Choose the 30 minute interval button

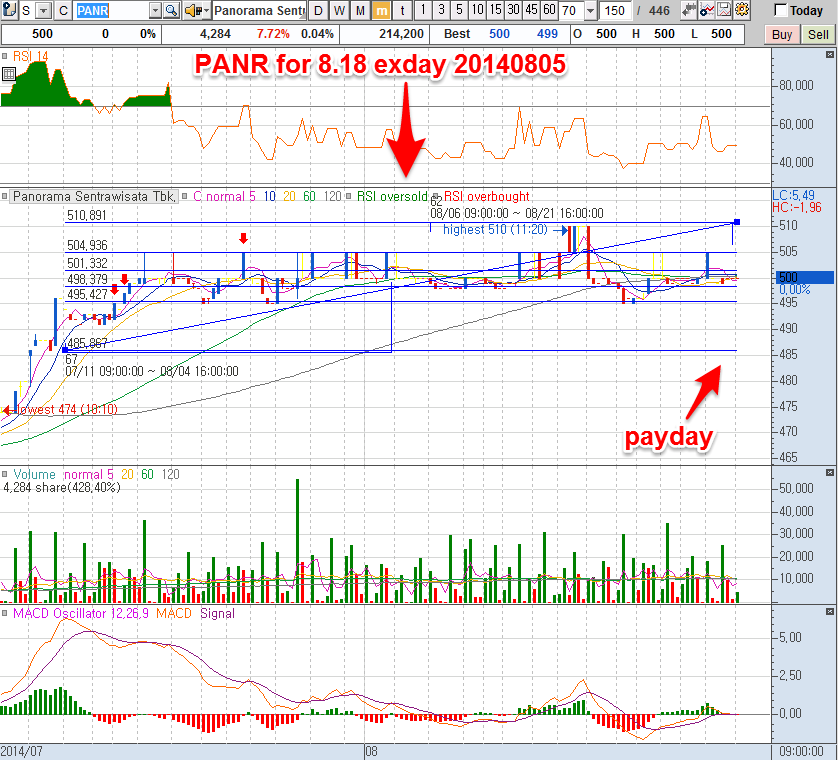(x=514, y=10)
